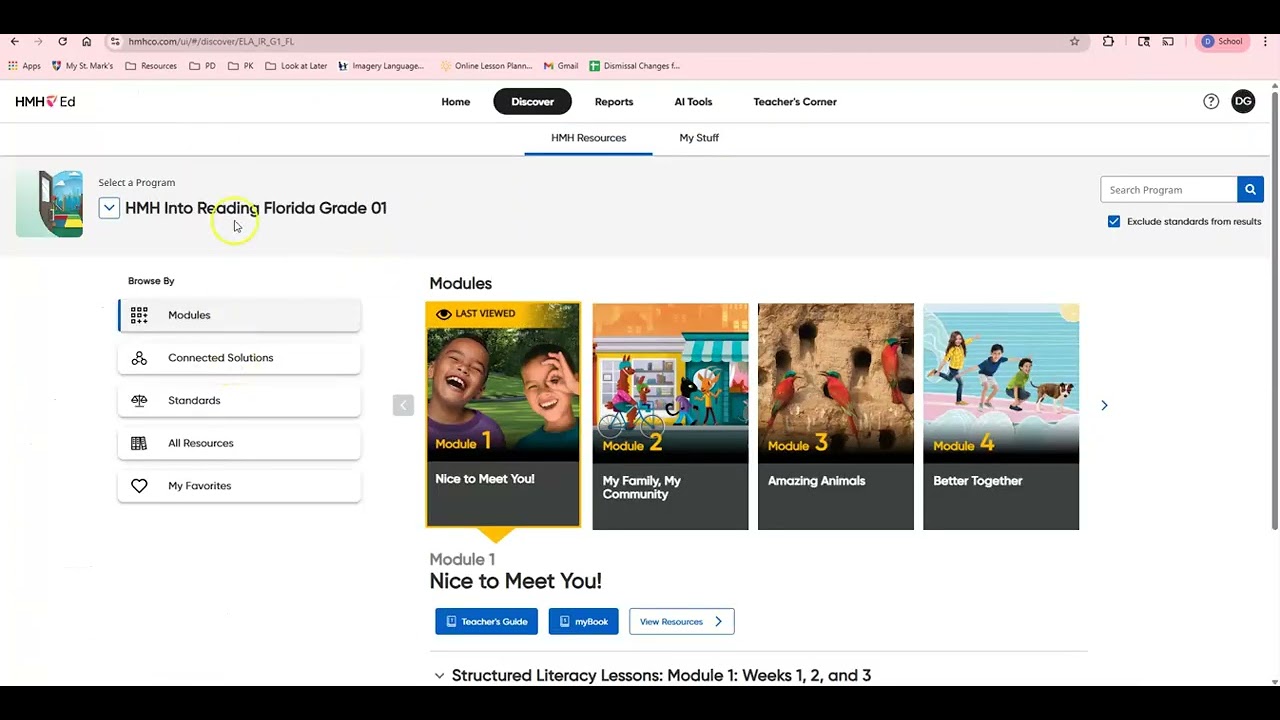
Task: Open the Apps grid shortcut in bookmarks bar
Action: click(25, 66)
